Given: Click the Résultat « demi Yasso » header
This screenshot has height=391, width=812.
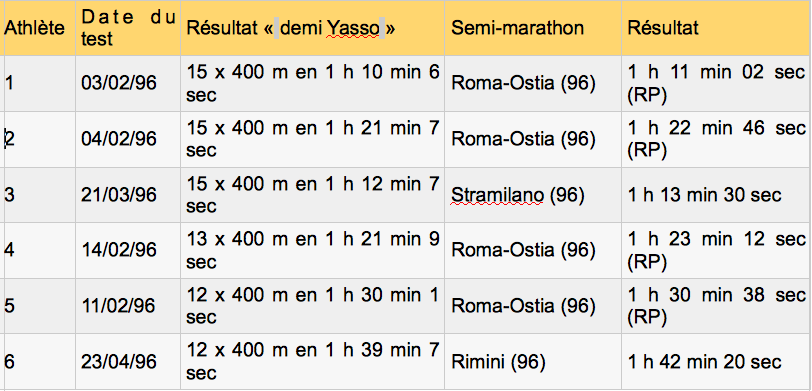Looking at the screenshot, I should point(312,28).
